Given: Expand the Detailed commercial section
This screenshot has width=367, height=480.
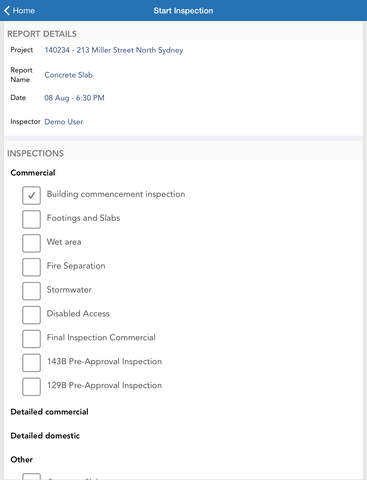Looking at the screenshot, I should (49, 412).
